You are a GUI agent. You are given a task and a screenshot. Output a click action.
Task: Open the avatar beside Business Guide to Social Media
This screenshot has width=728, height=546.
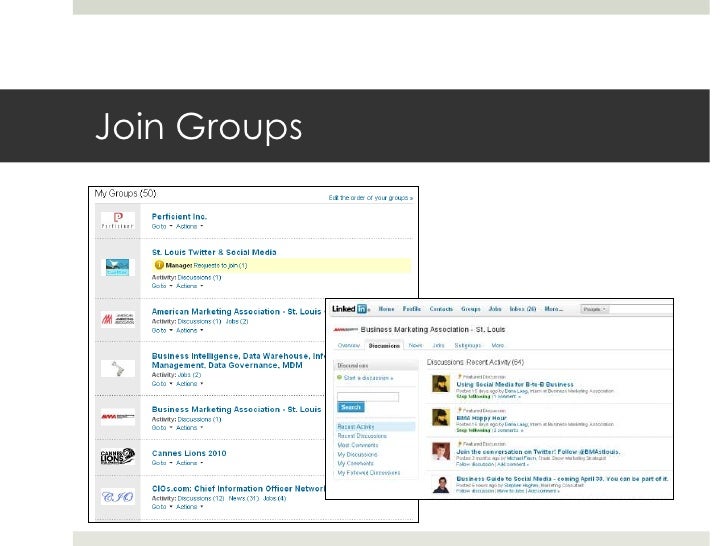[441, 484]
